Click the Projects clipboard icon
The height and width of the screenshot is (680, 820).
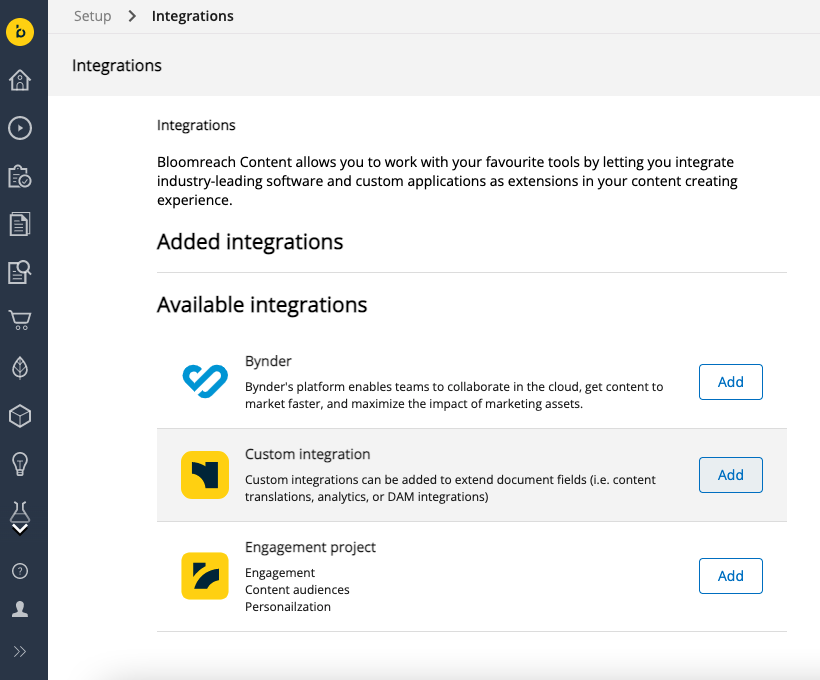pyautogui.click(x=22, y=176)
